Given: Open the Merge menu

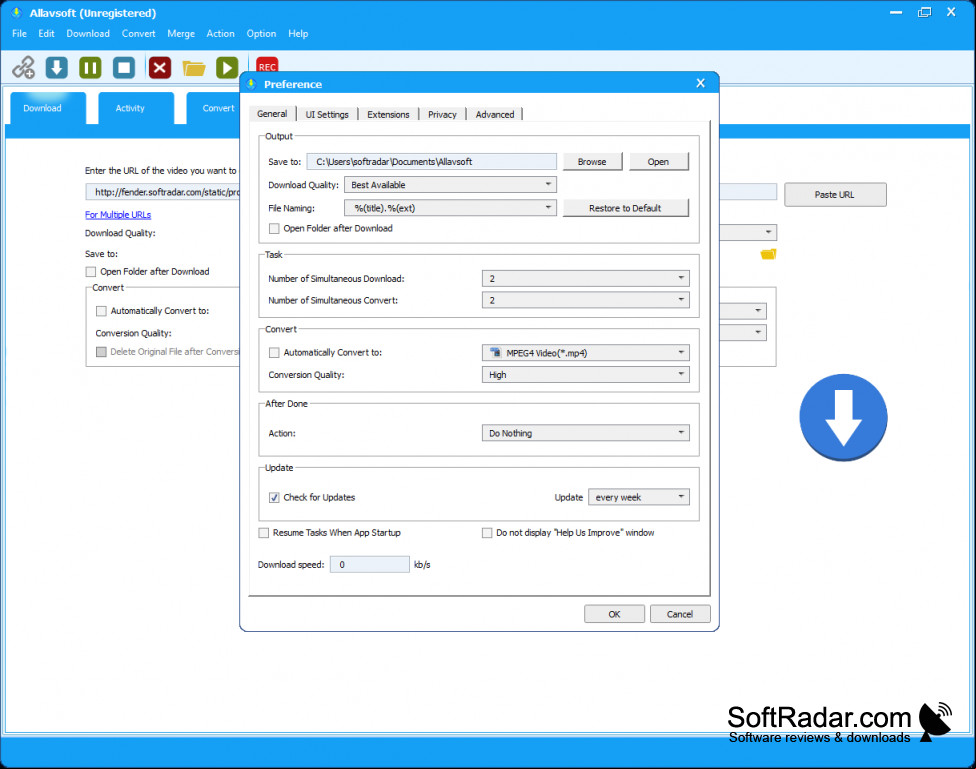Looking at the screenshot, I should tap(181, 34).
